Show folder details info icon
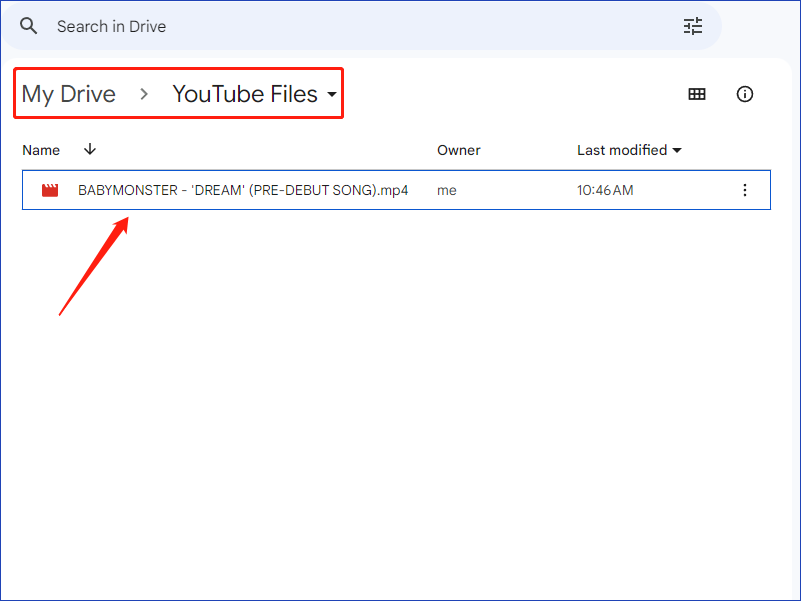 click(x=744, y=94)
